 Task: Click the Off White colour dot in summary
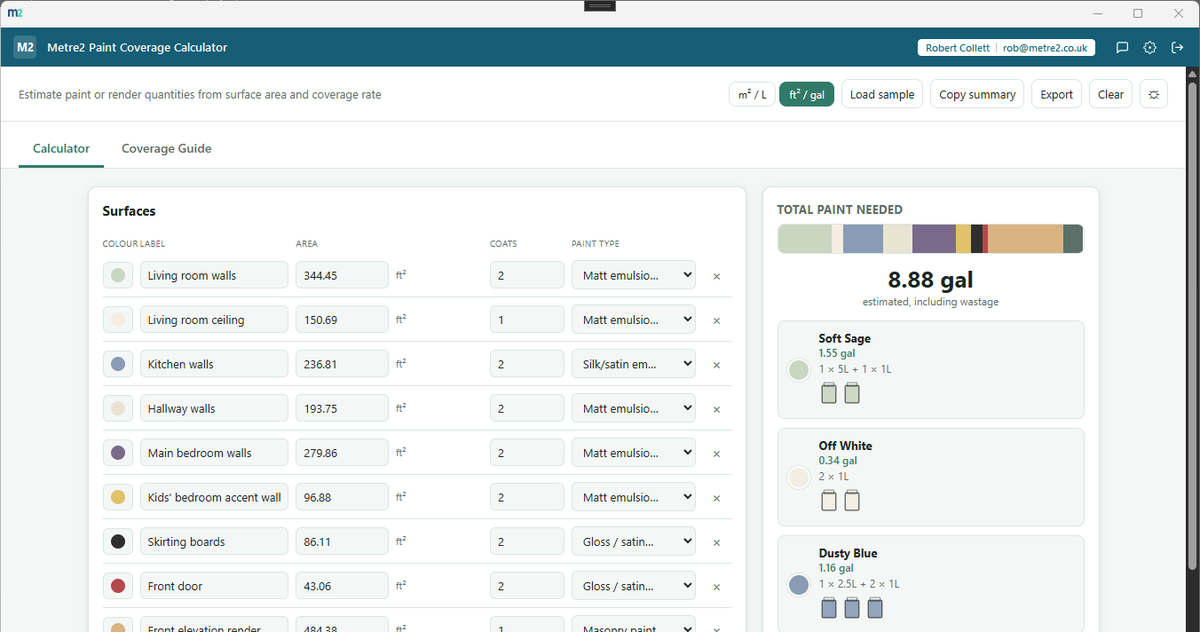pyautogui.click(x=798, y=477)
